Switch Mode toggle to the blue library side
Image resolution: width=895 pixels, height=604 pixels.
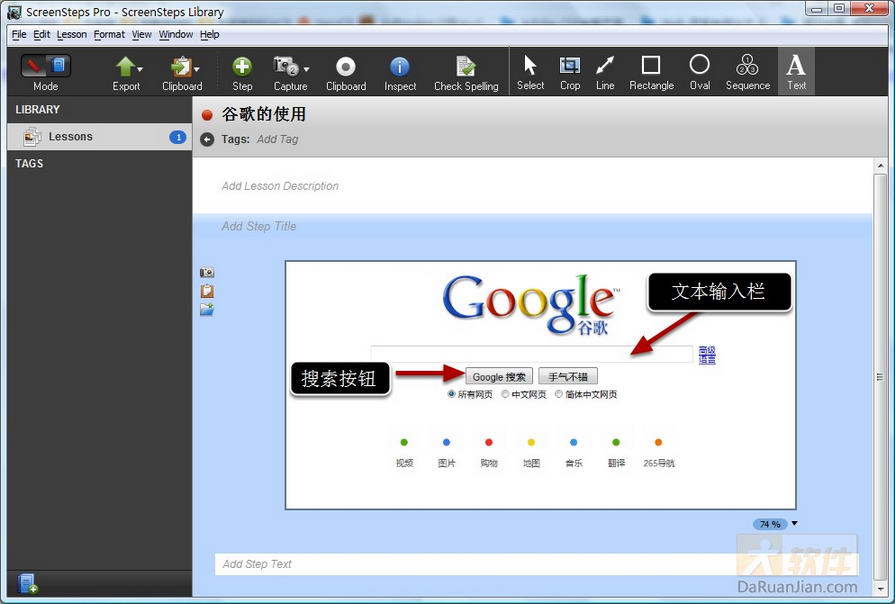59,66
